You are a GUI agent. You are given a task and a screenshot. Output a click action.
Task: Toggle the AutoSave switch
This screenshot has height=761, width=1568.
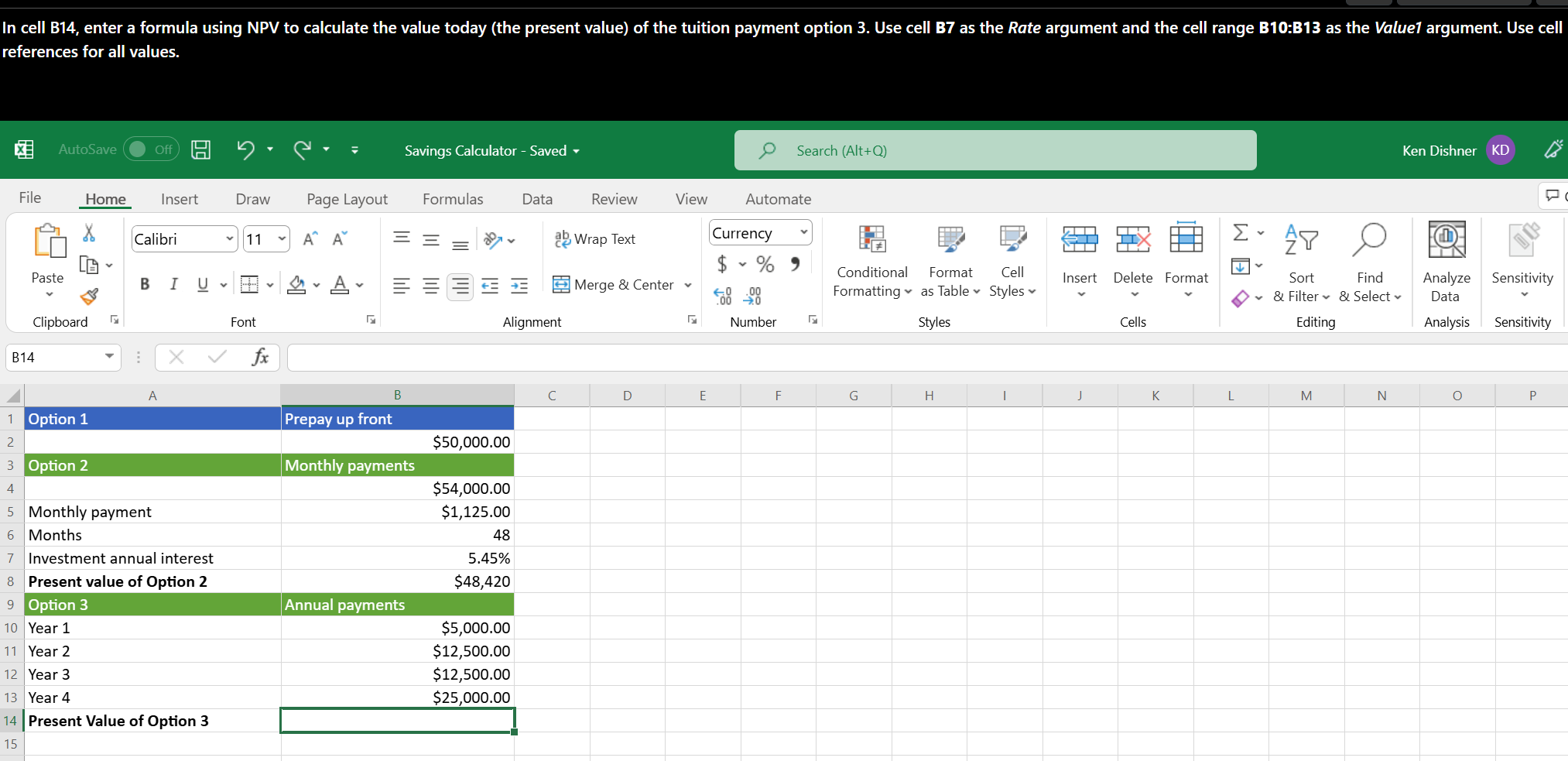pos(151,149)
